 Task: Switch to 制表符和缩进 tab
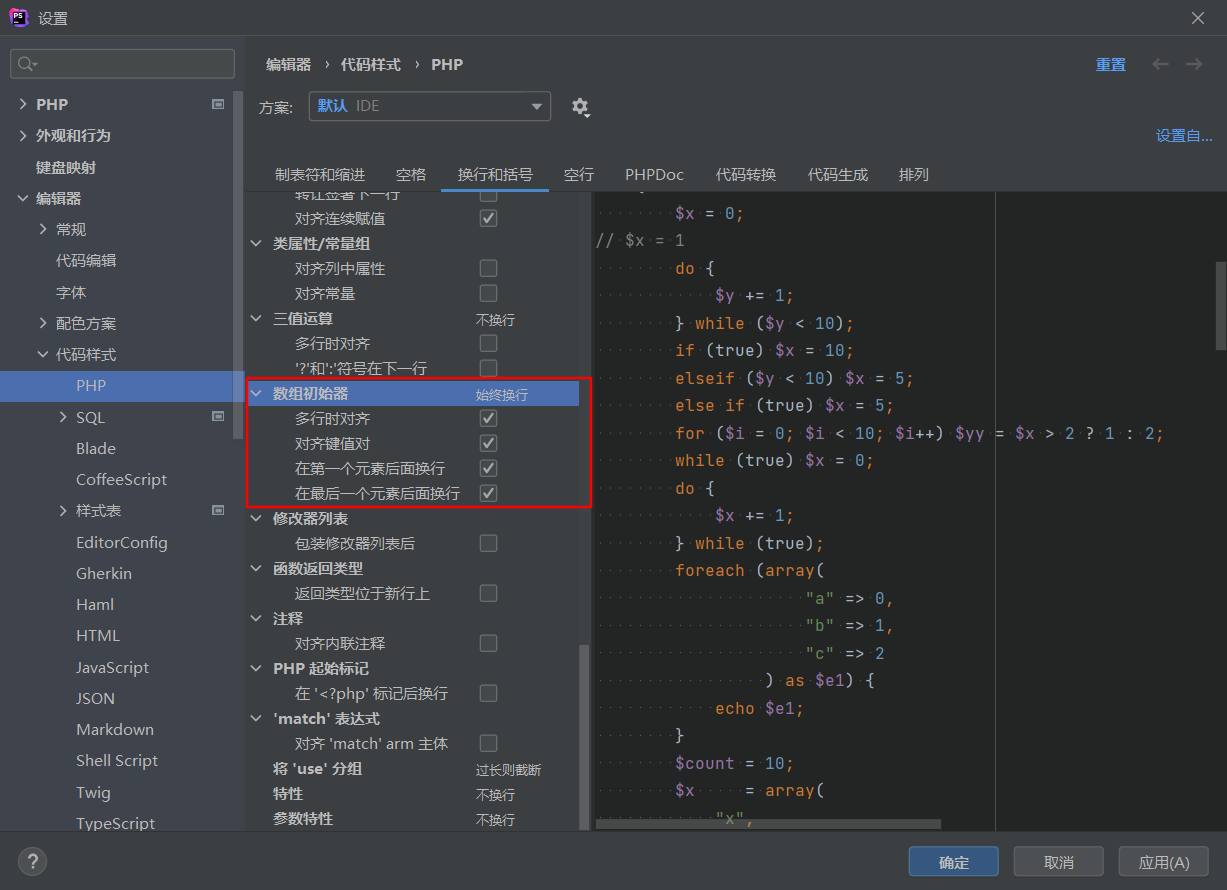320,174
